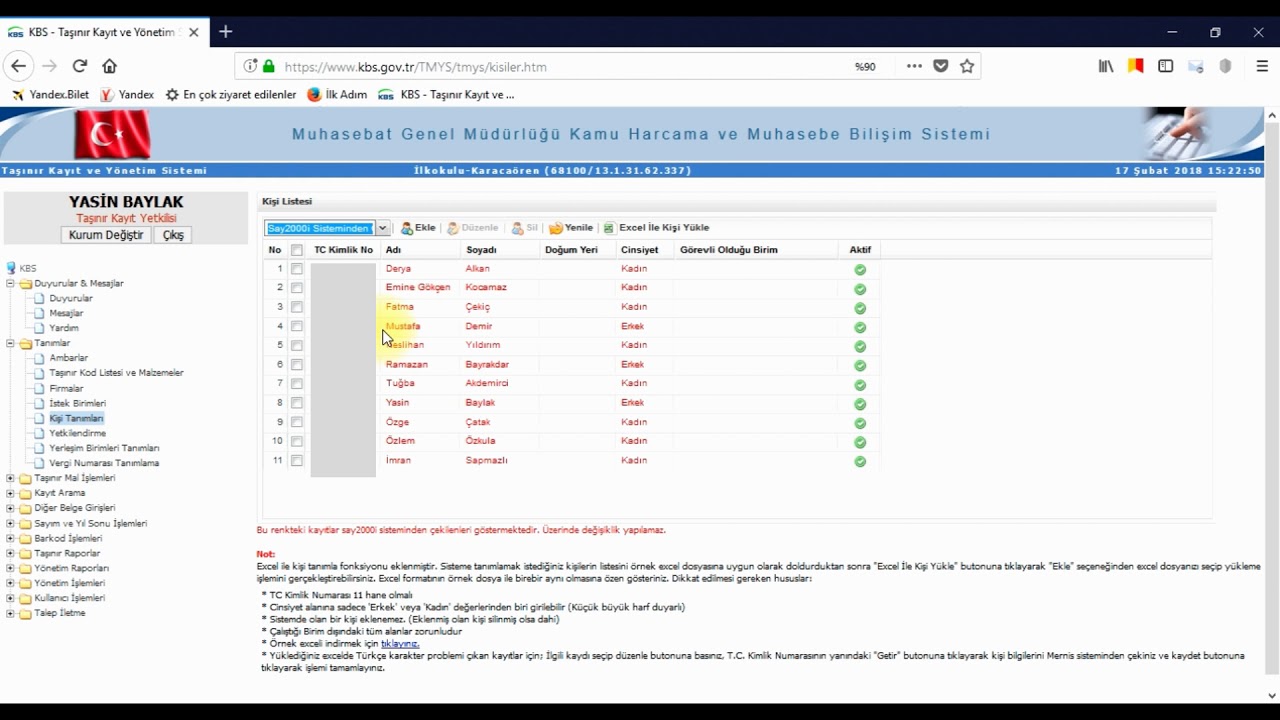Open the Ambarlar tree item
Viewport: 1280px width, 720px height.
(69, 358)
